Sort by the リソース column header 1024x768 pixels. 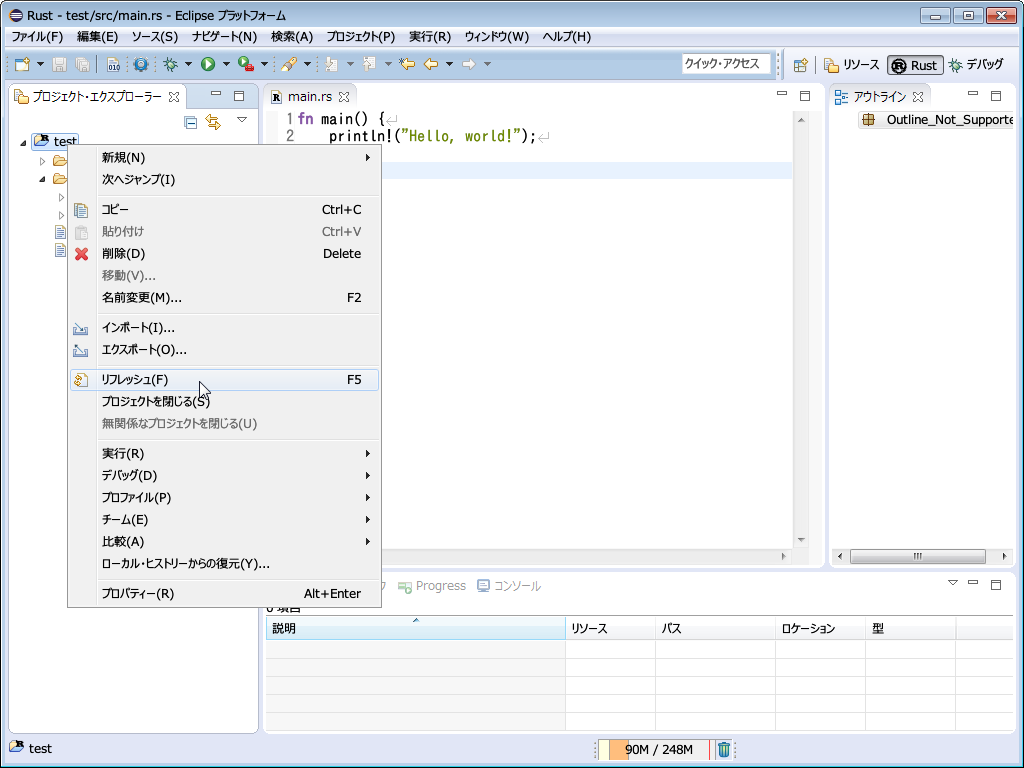(610, 628)
